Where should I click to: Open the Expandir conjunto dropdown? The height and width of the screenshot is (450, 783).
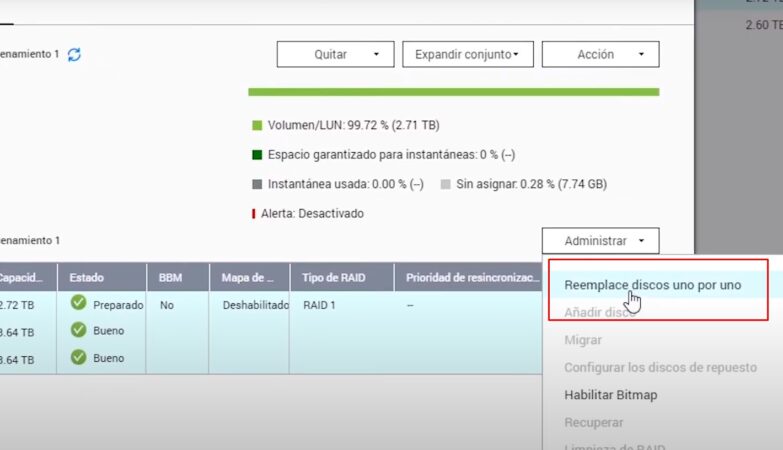point(468,54)
